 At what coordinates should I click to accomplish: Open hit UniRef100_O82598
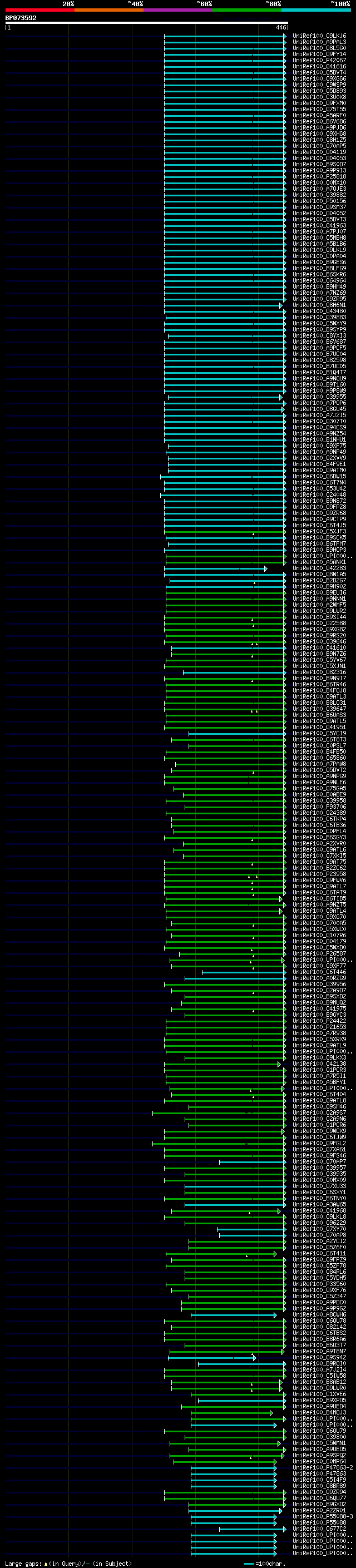coord(319,360)
